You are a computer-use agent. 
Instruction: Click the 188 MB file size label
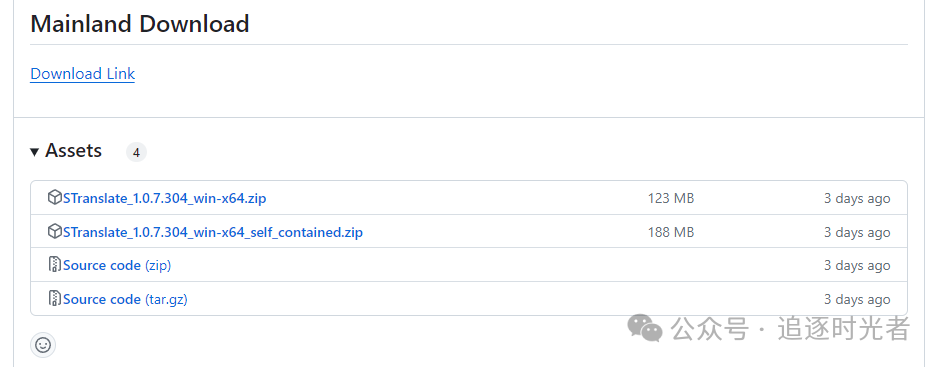pyautogui.click(x=671, y=232)
